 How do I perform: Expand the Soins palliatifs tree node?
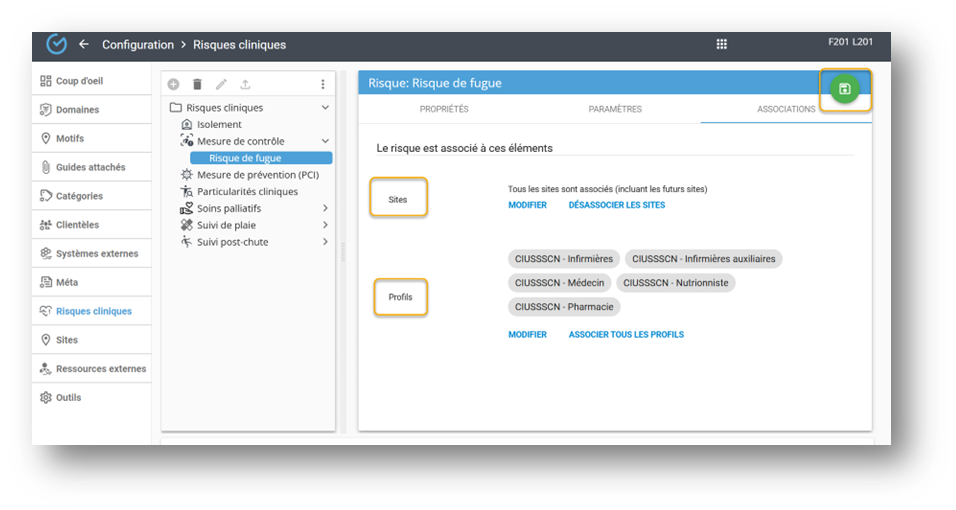click(x=325, y=208)
